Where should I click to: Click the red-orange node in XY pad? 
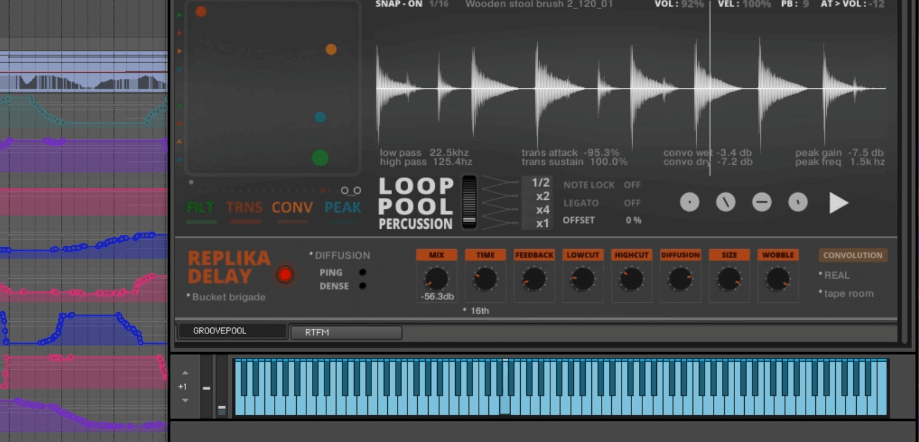tap(200, 12)
